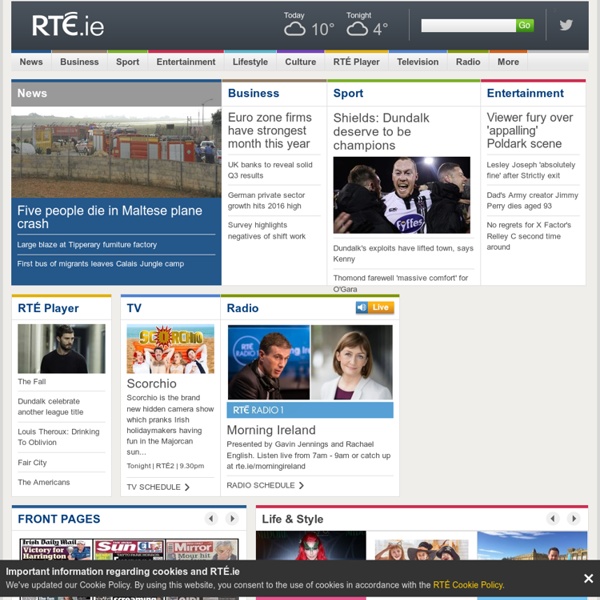Open the Mirror front page thumbnail

[x=202, y=549]
